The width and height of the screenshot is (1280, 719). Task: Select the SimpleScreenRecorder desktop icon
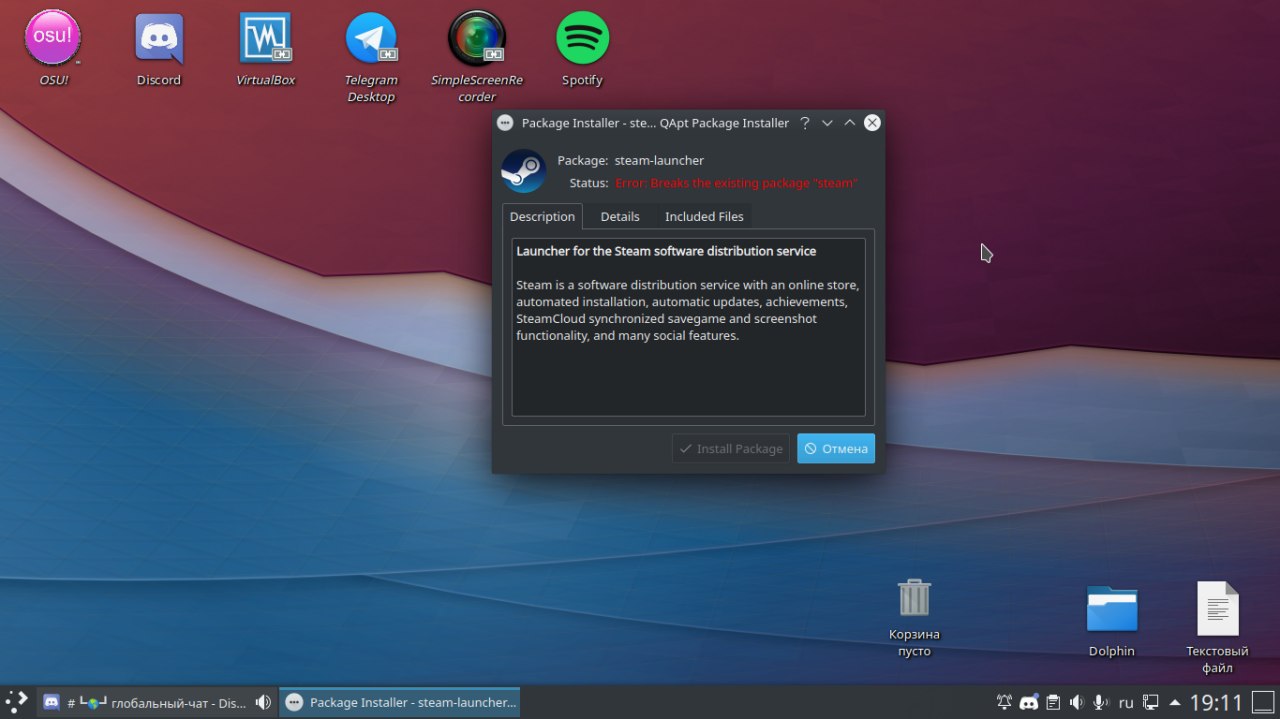point(477,38)
